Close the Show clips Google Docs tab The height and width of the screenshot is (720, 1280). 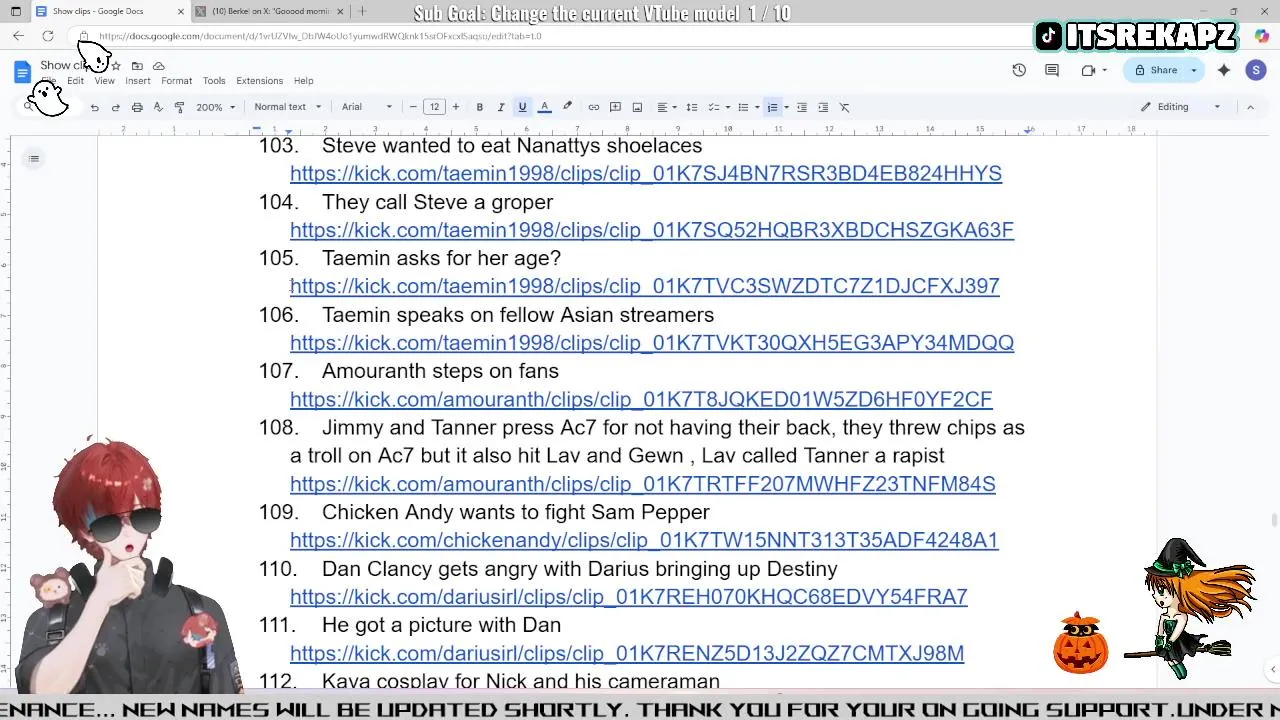tap(181, 11)
